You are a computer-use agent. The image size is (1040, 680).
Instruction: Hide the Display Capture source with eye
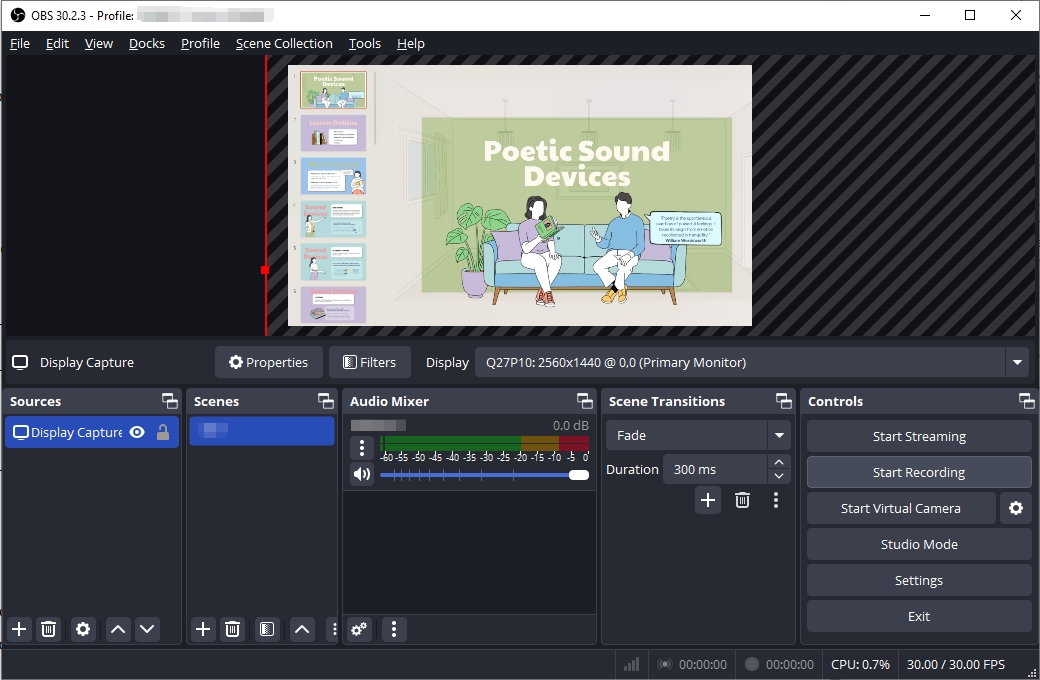137,433
